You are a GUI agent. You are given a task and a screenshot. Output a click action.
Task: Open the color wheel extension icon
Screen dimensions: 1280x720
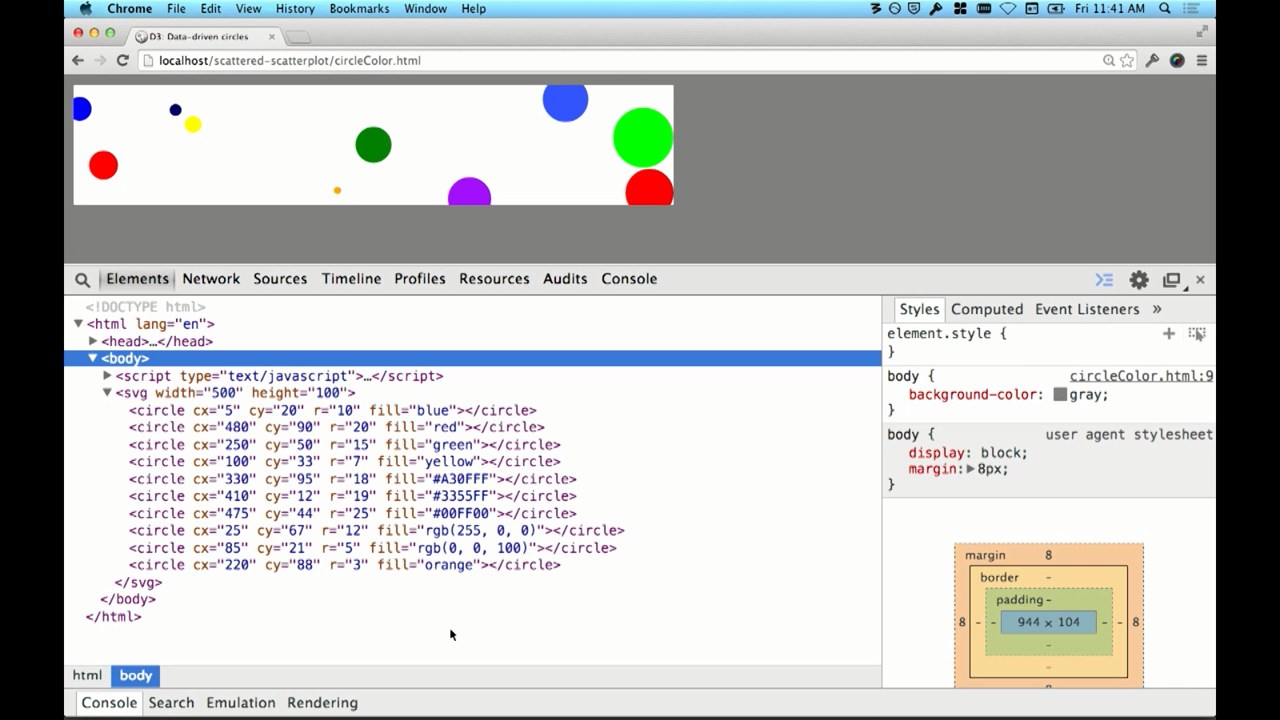(x=1177, y=60)
